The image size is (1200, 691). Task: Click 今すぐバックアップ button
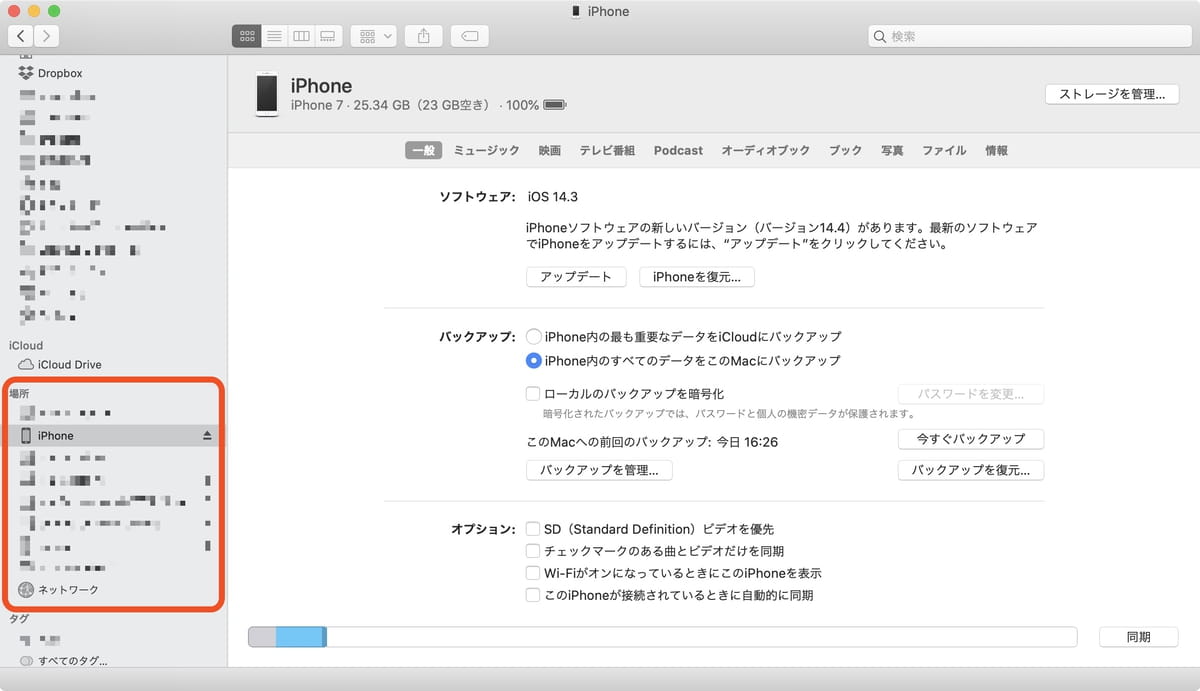pos(971,439)
